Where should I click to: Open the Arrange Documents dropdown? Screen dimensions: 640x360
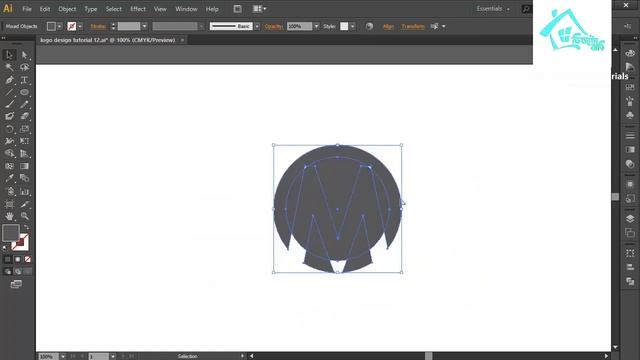click(259, 9)
